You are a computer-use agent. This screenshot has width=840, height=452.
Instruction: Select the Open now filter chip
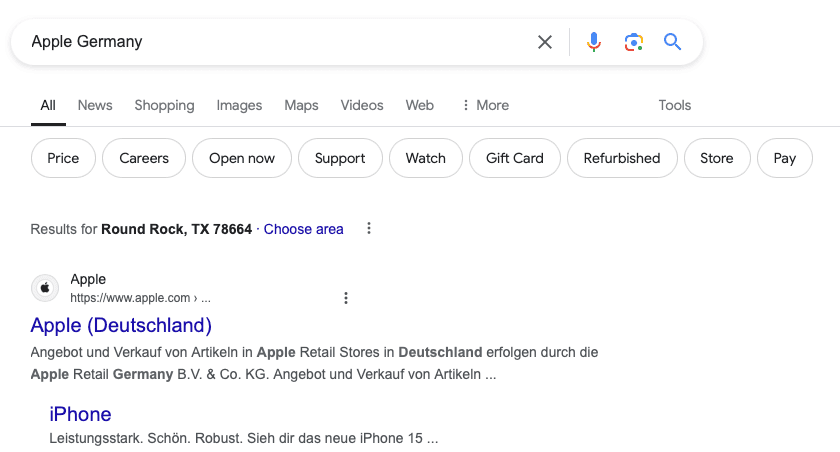(242, 158)
